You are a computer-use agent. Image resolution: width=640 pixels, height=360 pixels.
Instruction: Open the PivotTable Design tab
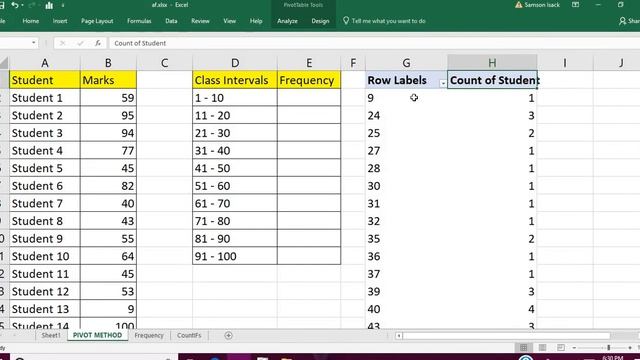tap(320, 21)
